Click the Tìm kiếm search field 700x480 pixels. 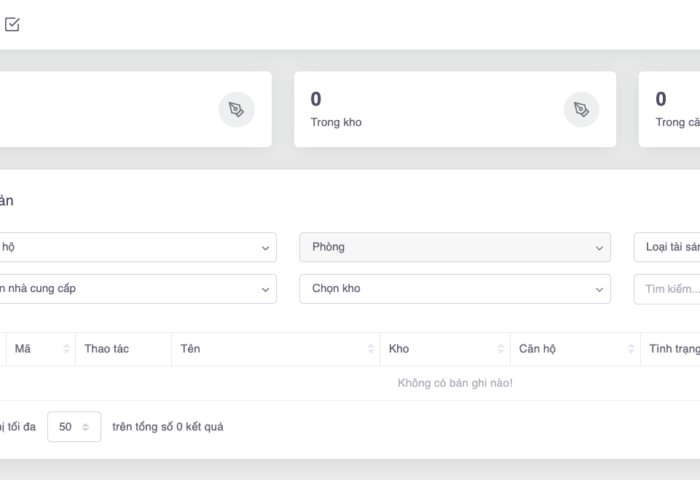[x=668, y=289]
